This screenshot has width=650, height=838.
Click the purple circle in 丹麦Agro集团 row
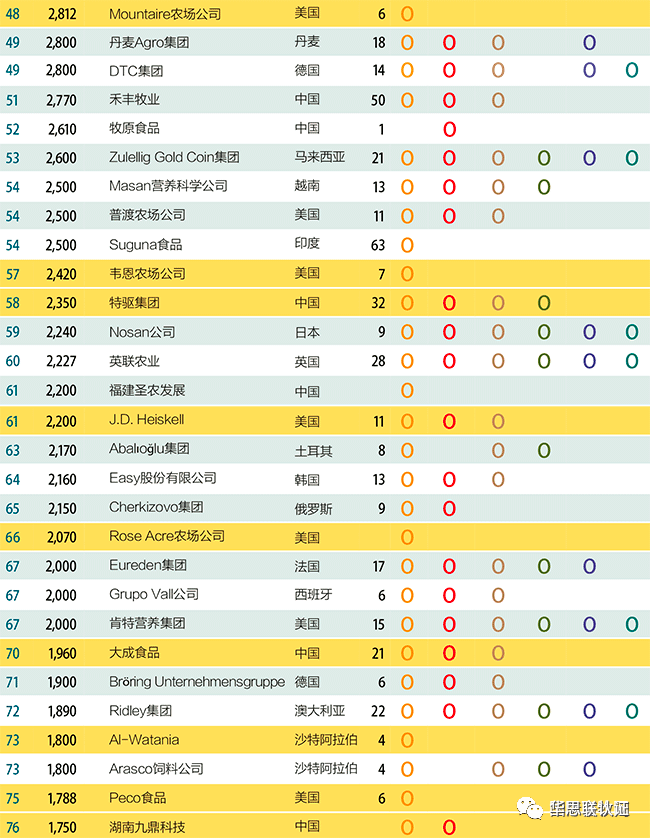pos(589,43)
